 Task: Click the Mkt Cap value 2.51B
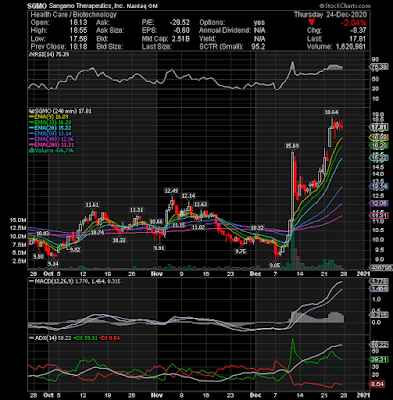point(180,39)
